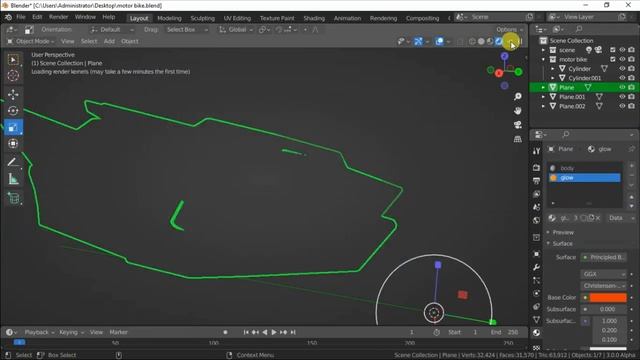
Task: Switch to the Modeling workspace tab
Action: pyautogui.click(x=169, y=18)
